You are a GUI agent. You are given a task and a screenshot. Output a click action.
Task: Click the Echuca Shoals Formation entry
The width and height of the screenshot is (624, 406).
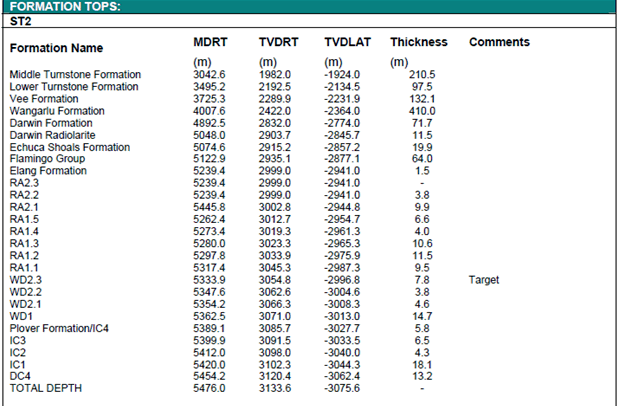pos(69,147)
